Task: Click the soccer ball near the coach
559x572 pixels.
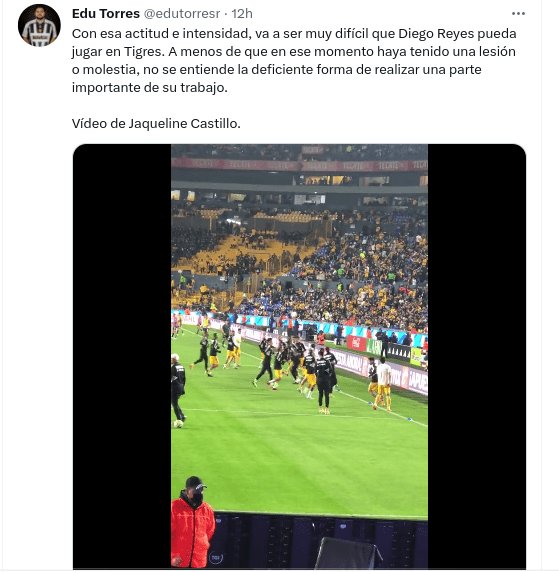Action: point(178,424)
